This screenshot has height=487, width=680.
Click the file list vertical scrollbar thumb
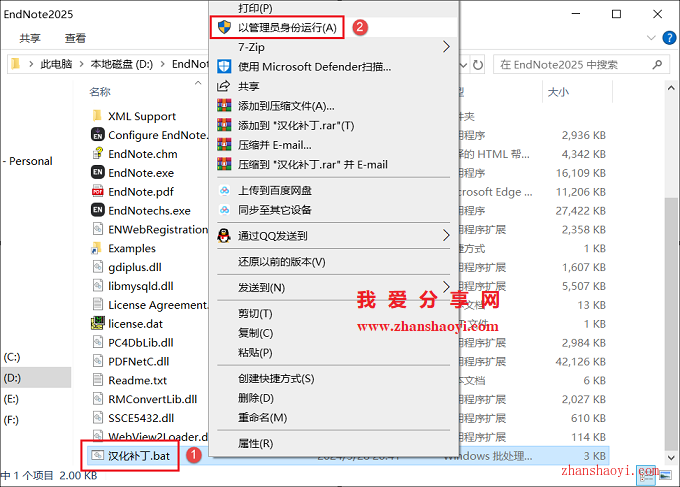click(x=670, y=323)
